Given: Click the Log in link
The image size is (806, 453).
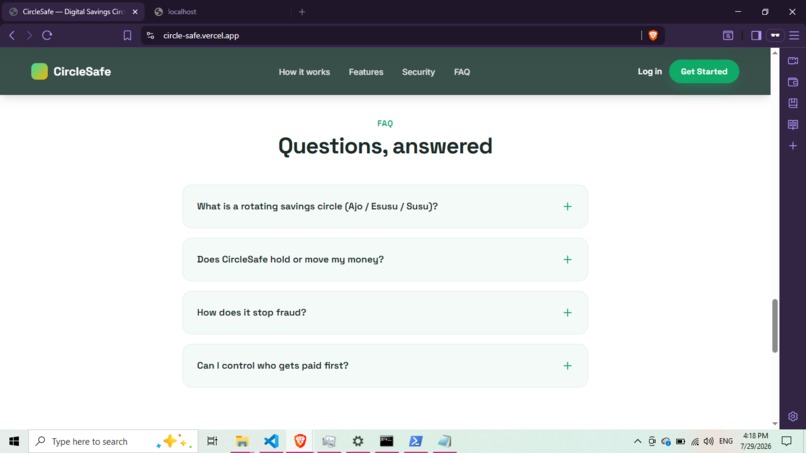Looking at the screenshot, I should click(x=650, y=71).
